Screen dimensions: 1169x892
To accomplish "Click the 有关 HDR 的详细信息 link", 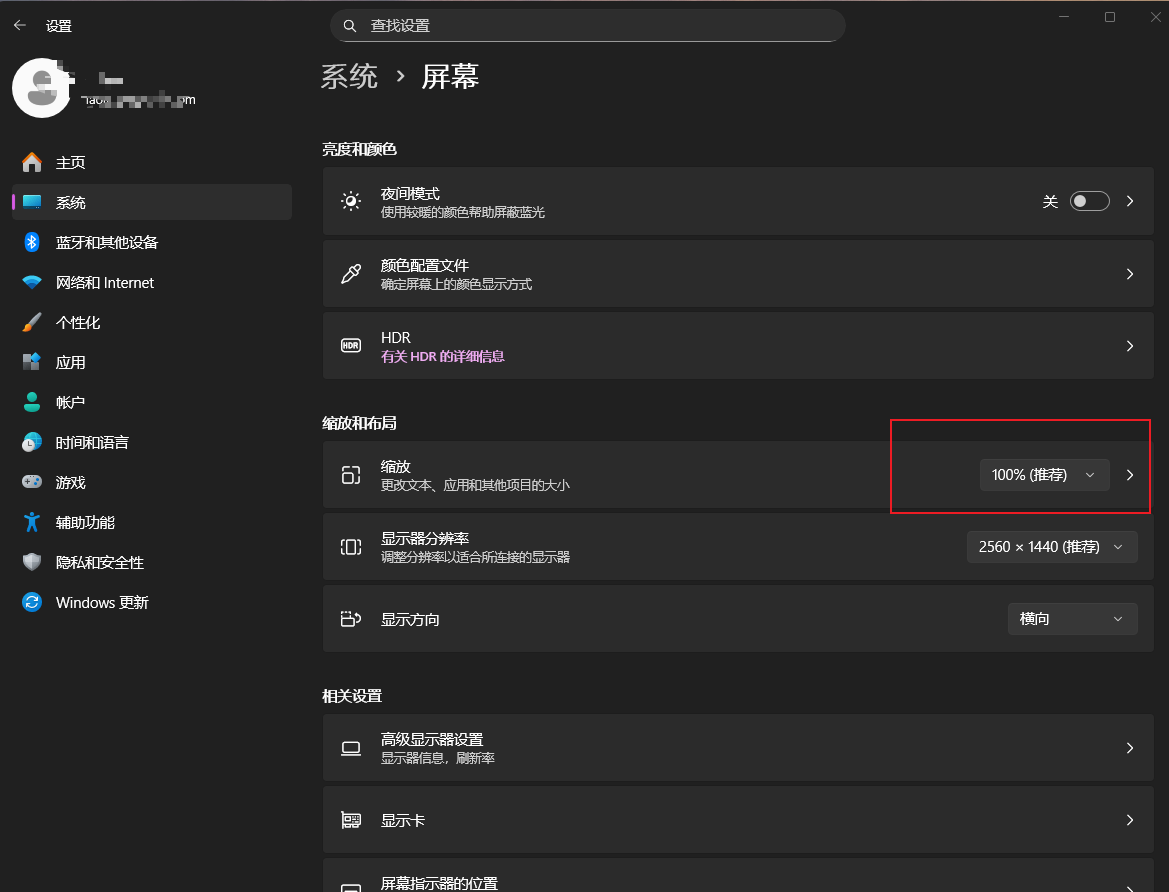I will pyautogui.click(x=443, y=357).
